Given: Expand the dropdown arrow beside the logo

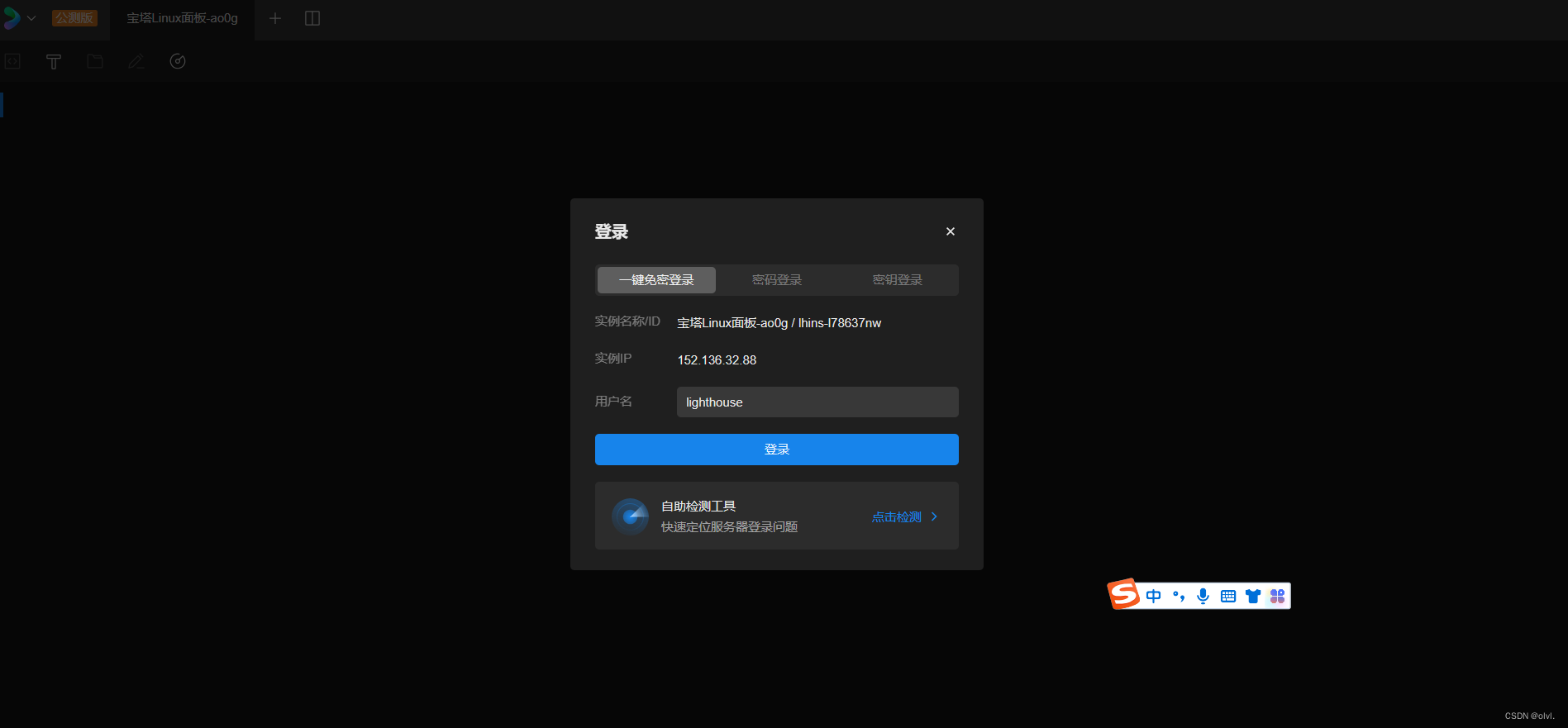Looking at the screenshot, I should [x=31, y=18].
